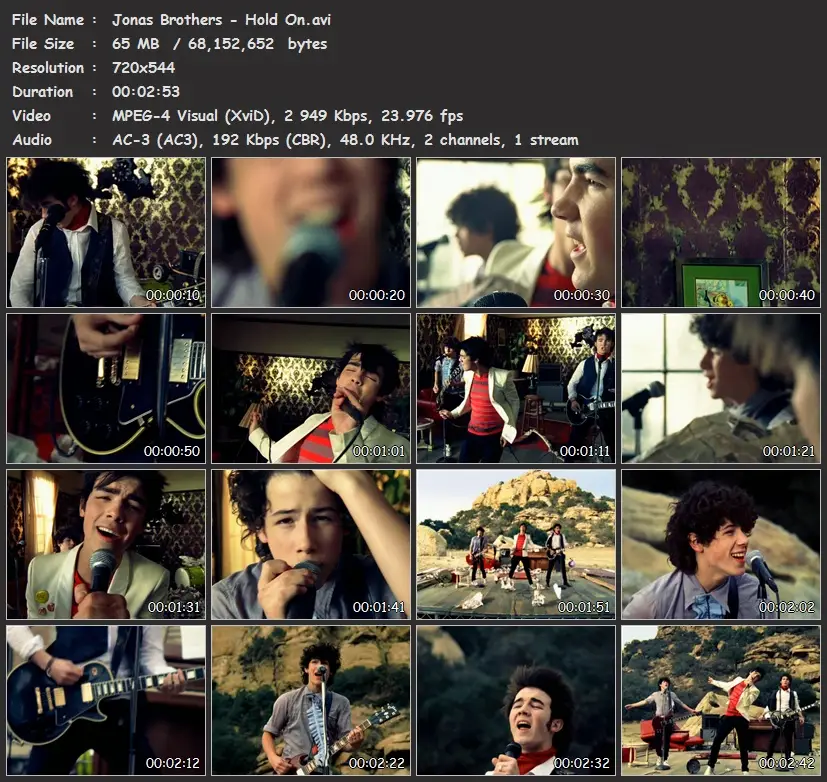
Task: Select the thumbnail stamped 00:00:10
Action: click(106, 233)
